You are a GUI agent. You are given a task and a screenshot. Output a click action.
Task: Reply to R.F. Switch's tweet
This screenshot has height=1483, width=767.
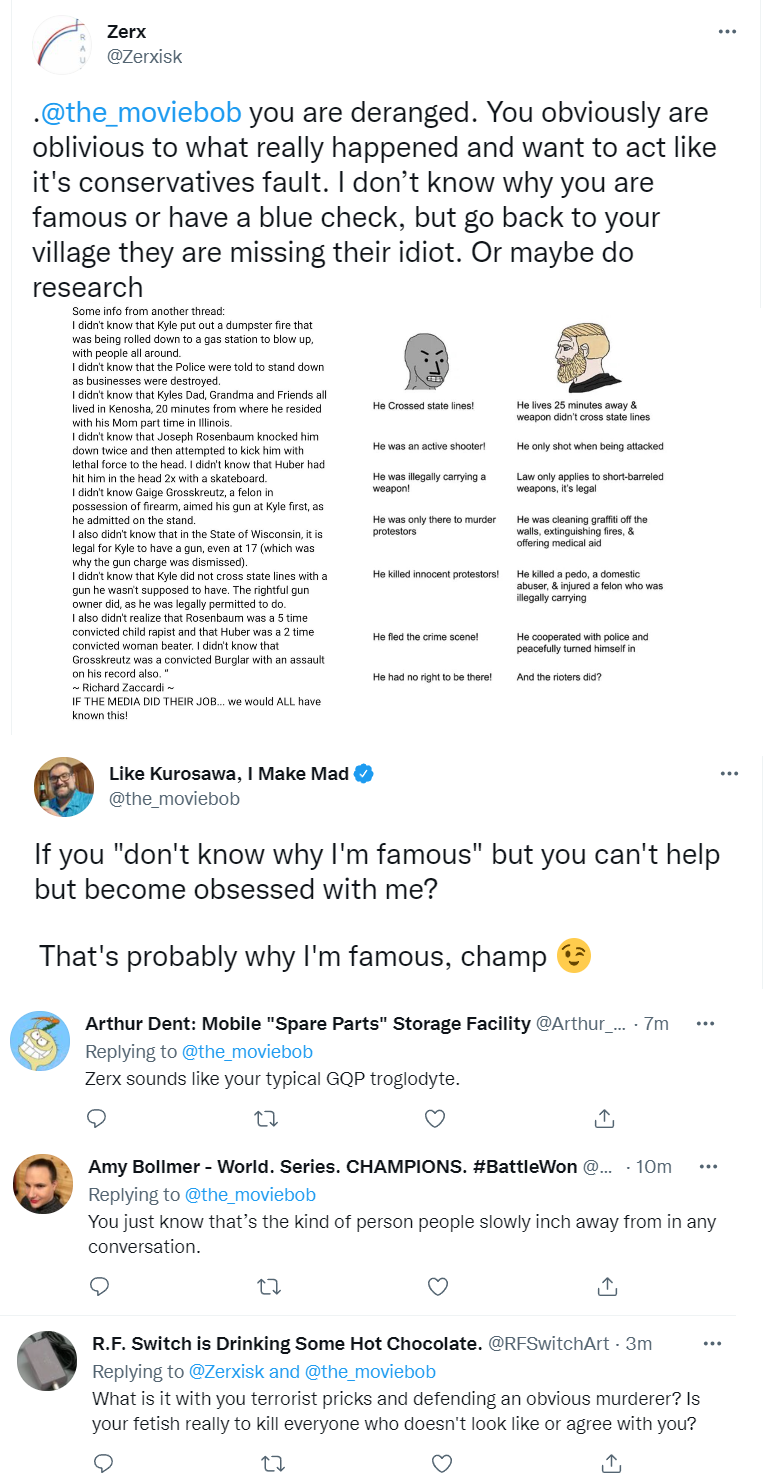coord(102,1464)
